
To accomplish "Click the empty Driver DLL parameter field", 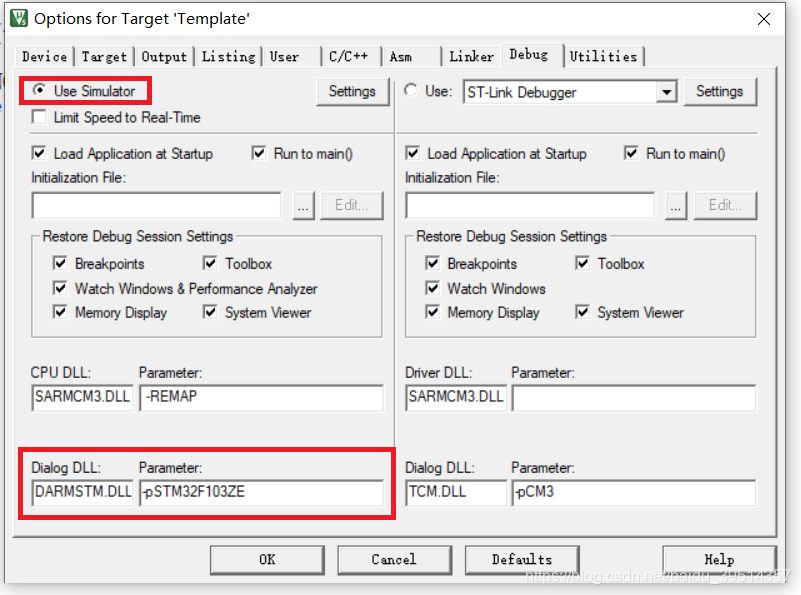I will pyautogui.click(x=633, y=397).
